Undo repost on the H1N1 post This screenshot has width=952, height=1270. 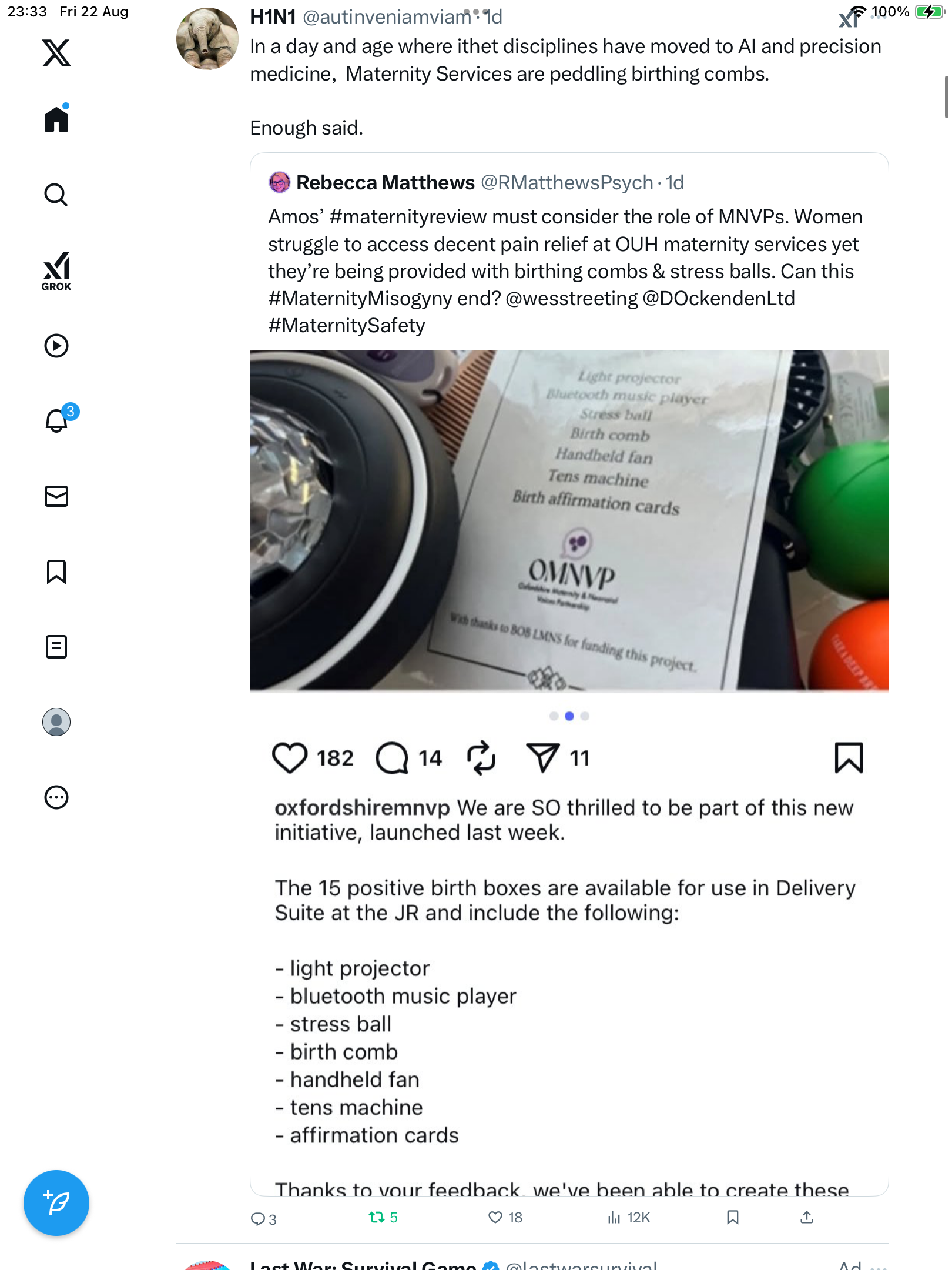click(x=376, y=1217)
